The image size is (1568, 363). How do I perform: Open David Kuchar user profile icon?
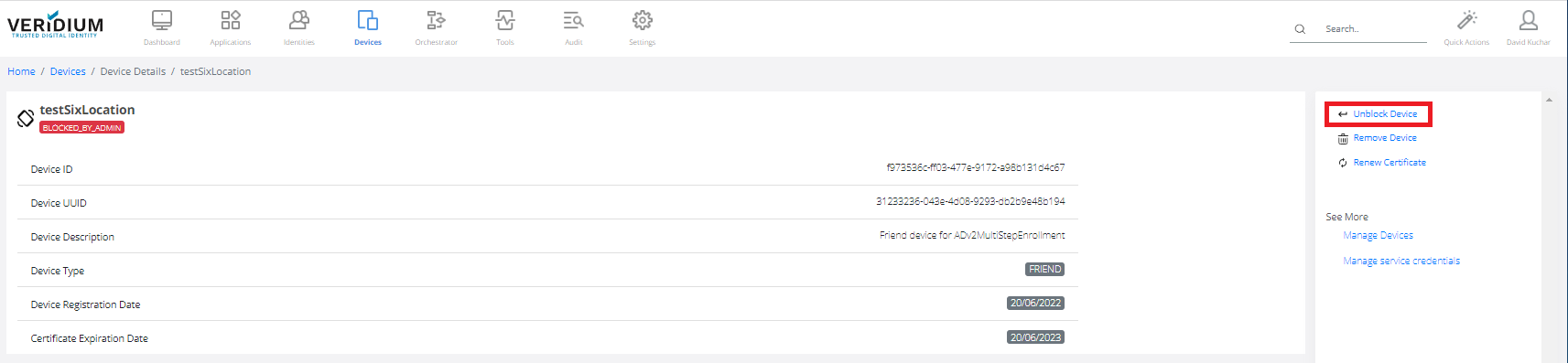coord(1529,20)
